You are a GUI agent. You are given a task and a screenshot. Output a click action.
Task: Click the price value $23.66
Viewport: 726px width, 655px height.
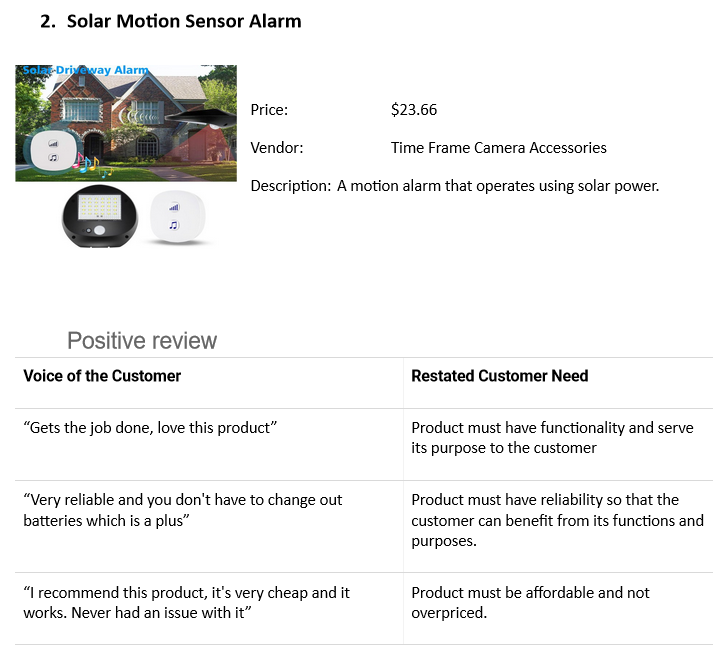[414, 110]
